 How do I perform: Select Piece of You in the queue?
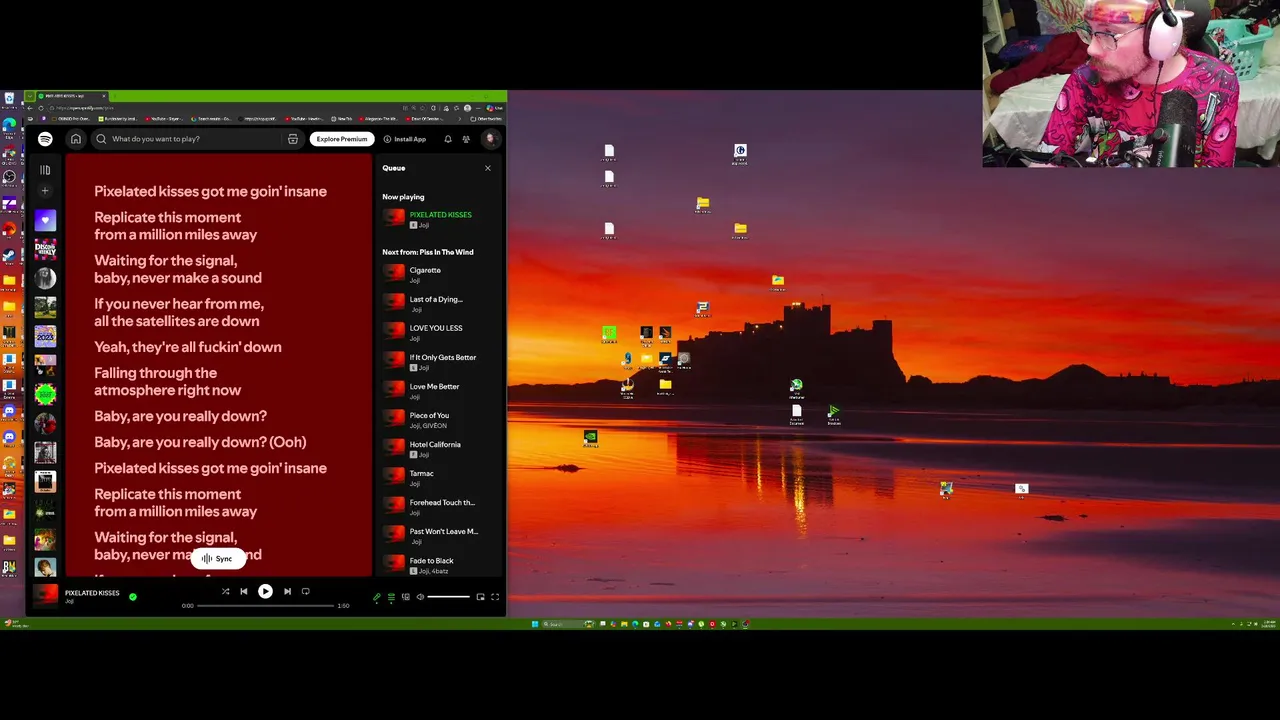coord(440,419)
